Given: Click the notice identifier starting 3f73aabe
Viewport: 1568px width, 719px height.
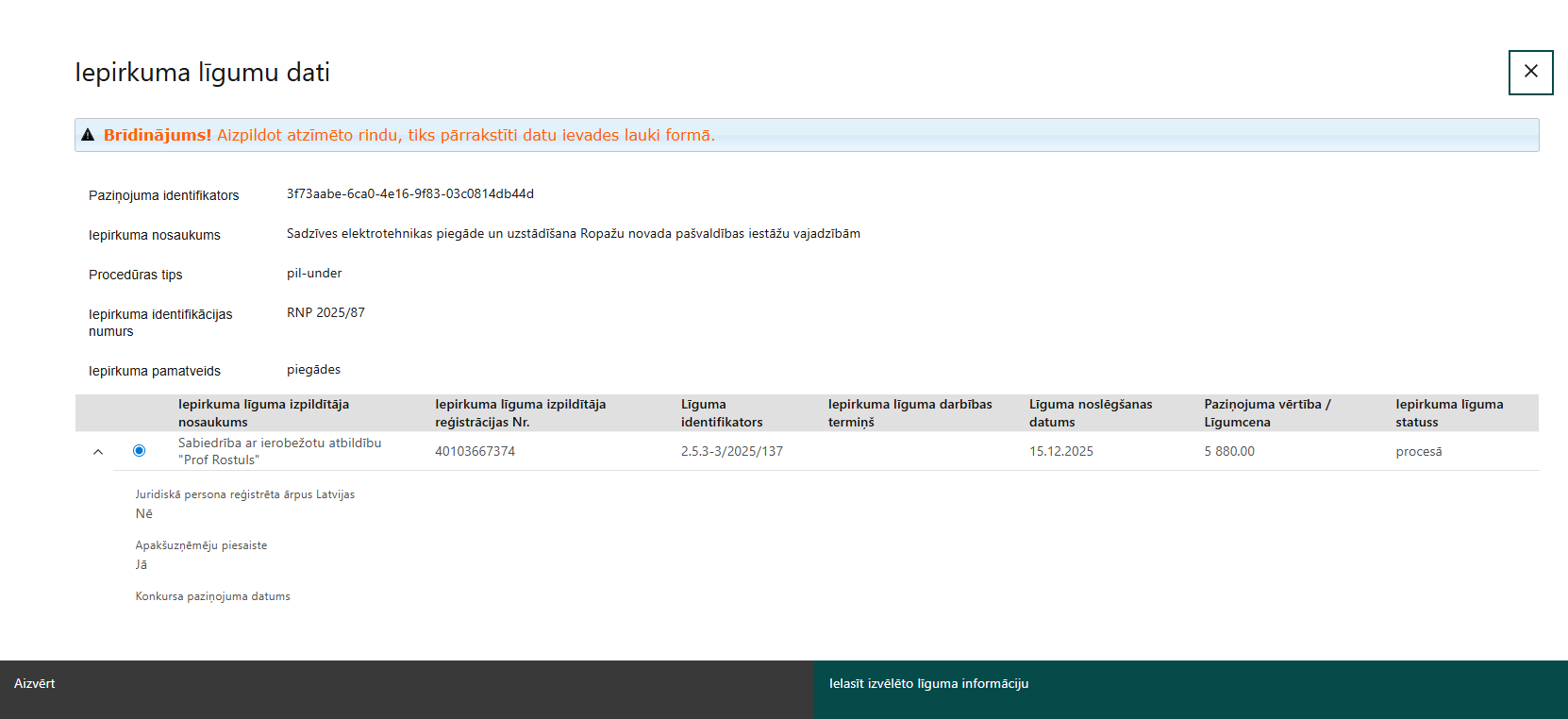Looking at the screenshot, I should (x=410, y=194).
